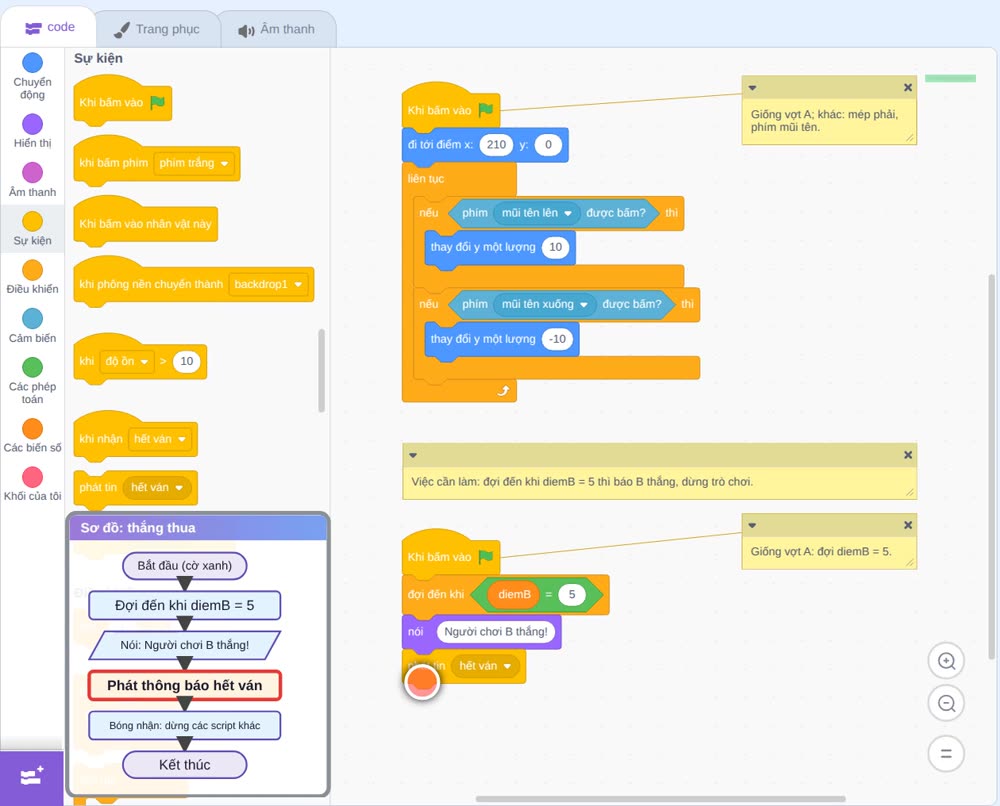
Task: Open the Cảm biến block category
Action: 33,326
